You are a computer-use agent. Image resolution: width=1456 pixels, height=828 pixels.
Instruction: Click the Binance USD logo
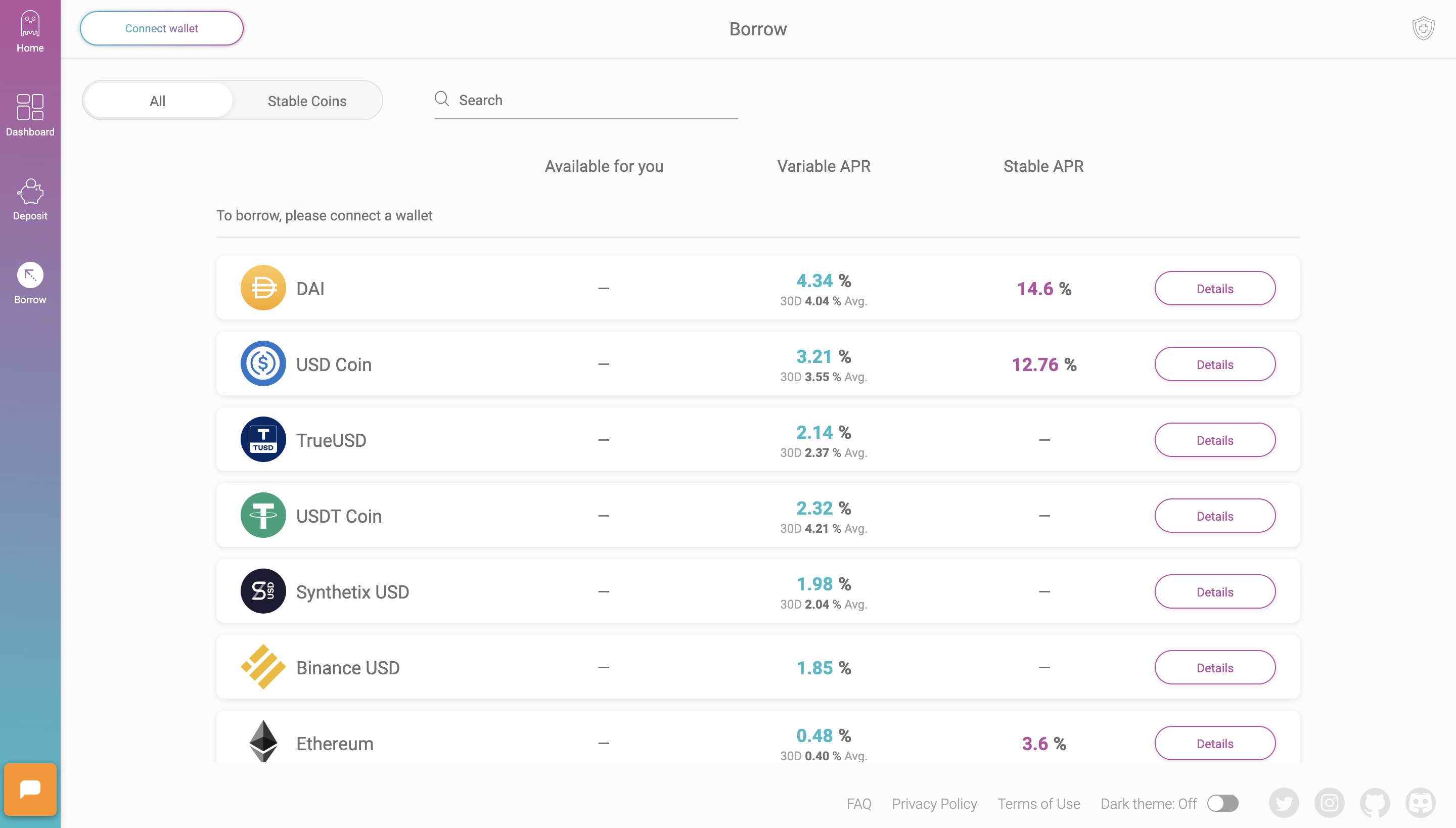coord(263,667)
